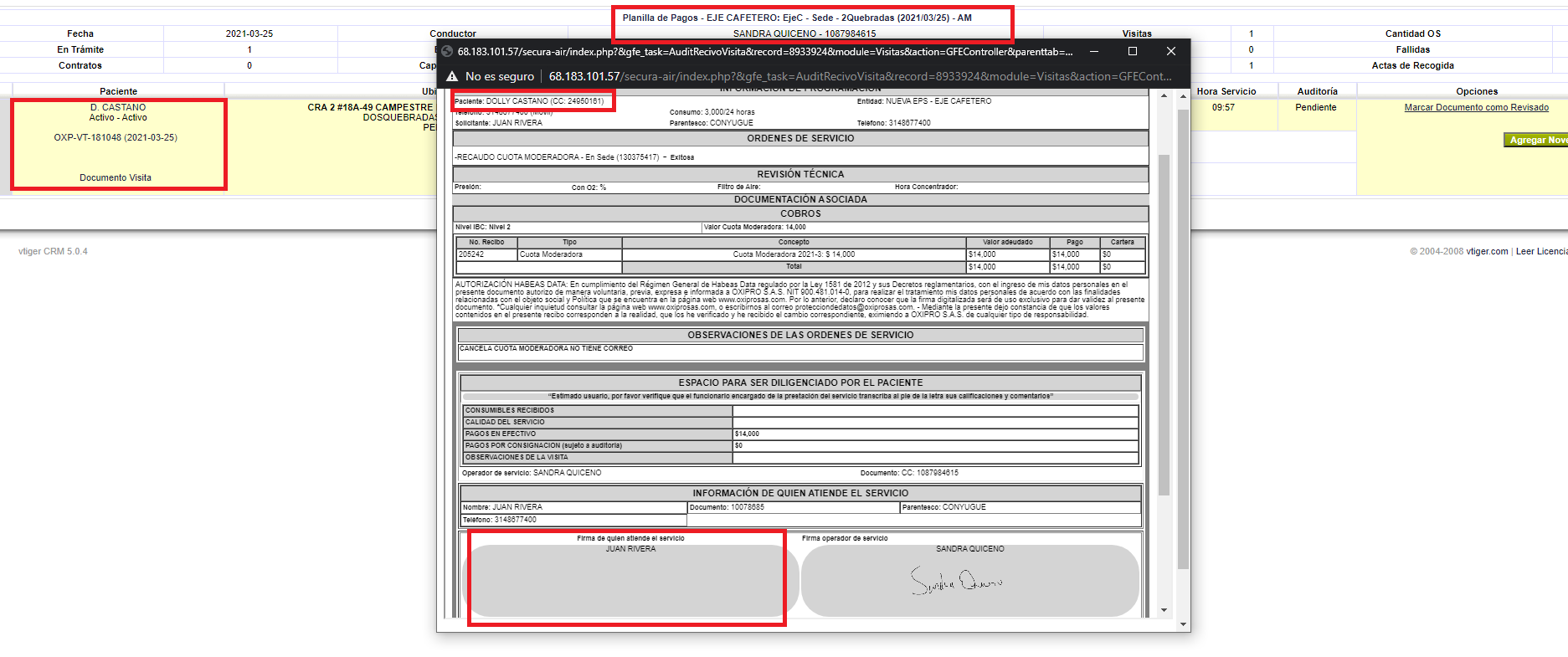Click the 'ORDENES DE SERVICIO' section header
Image resolution: width=1568 pixels, height=657 pixels.
pos(800,138)
